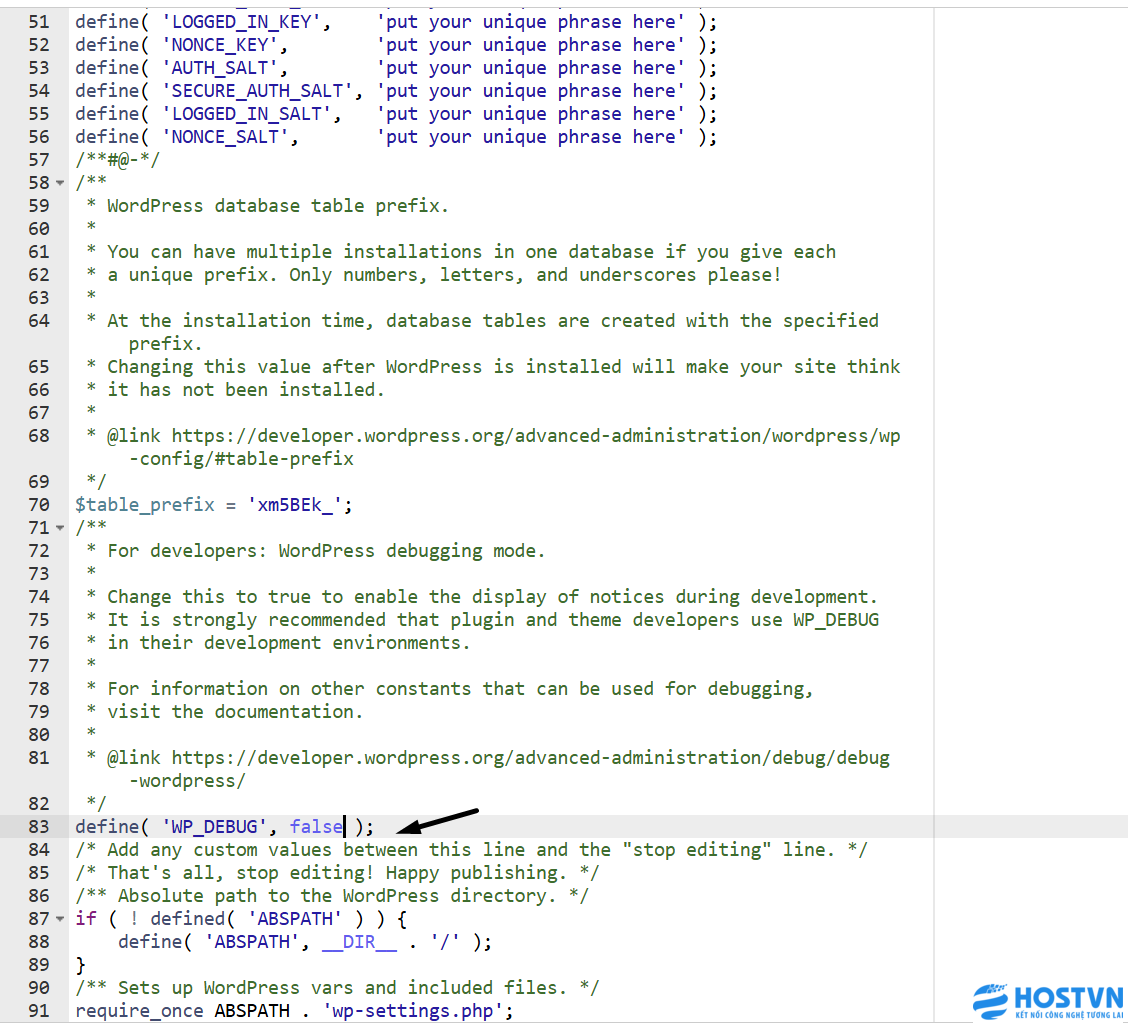Click the 'xm5BEk_' prefix string value

click(x=299, y=505)
